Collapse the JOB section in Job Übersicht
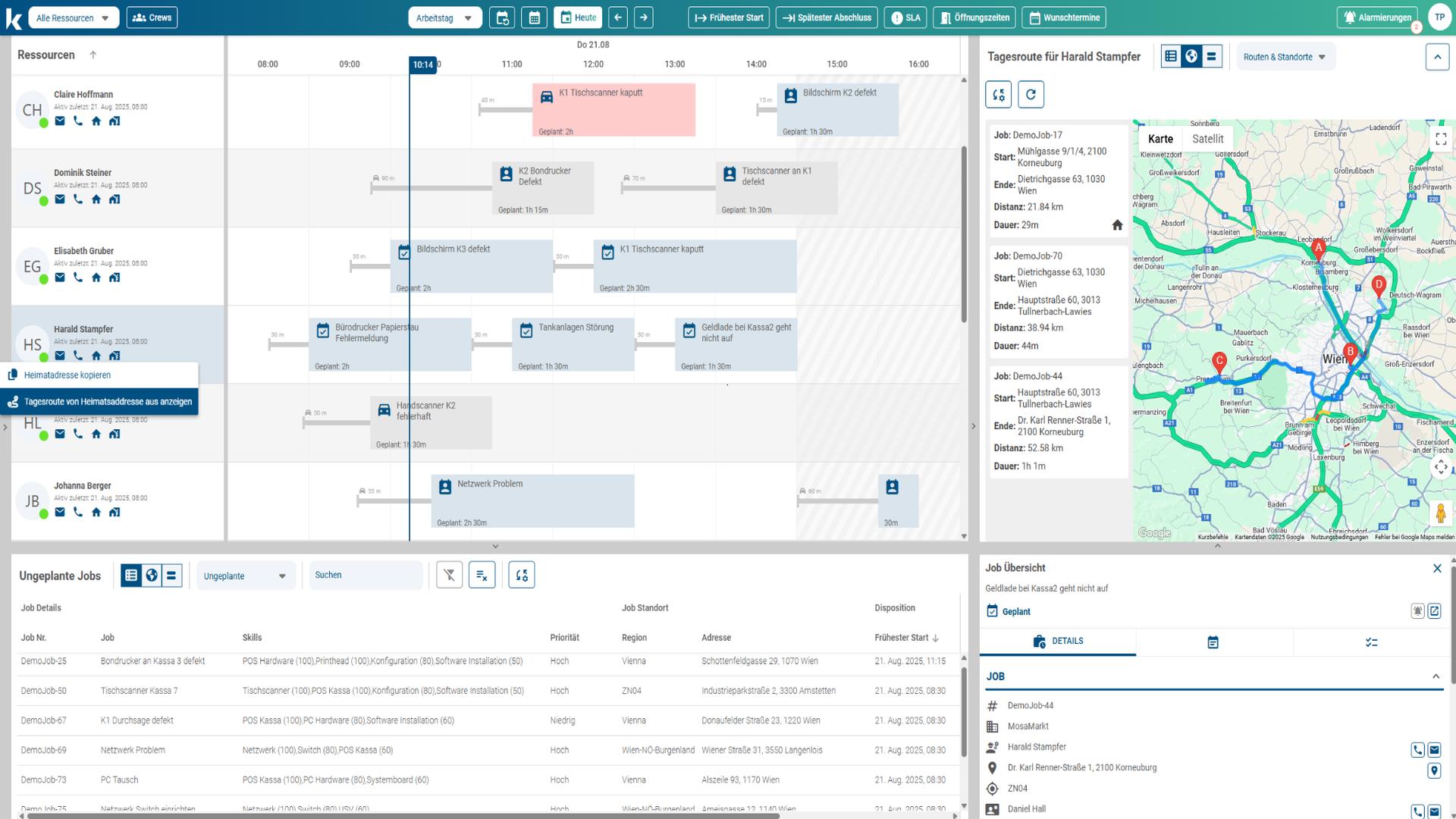The image size is (1456, 819). (1436, 676)
